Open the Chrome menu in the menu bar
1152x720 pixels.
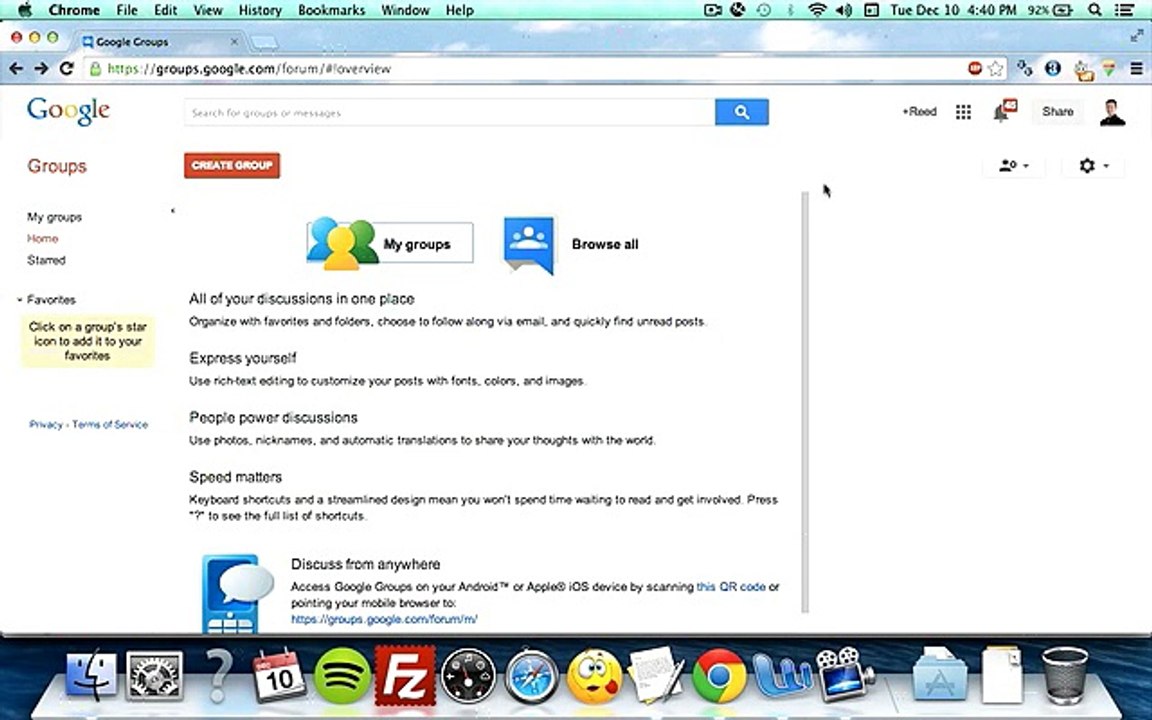click(x=74, y=10)
